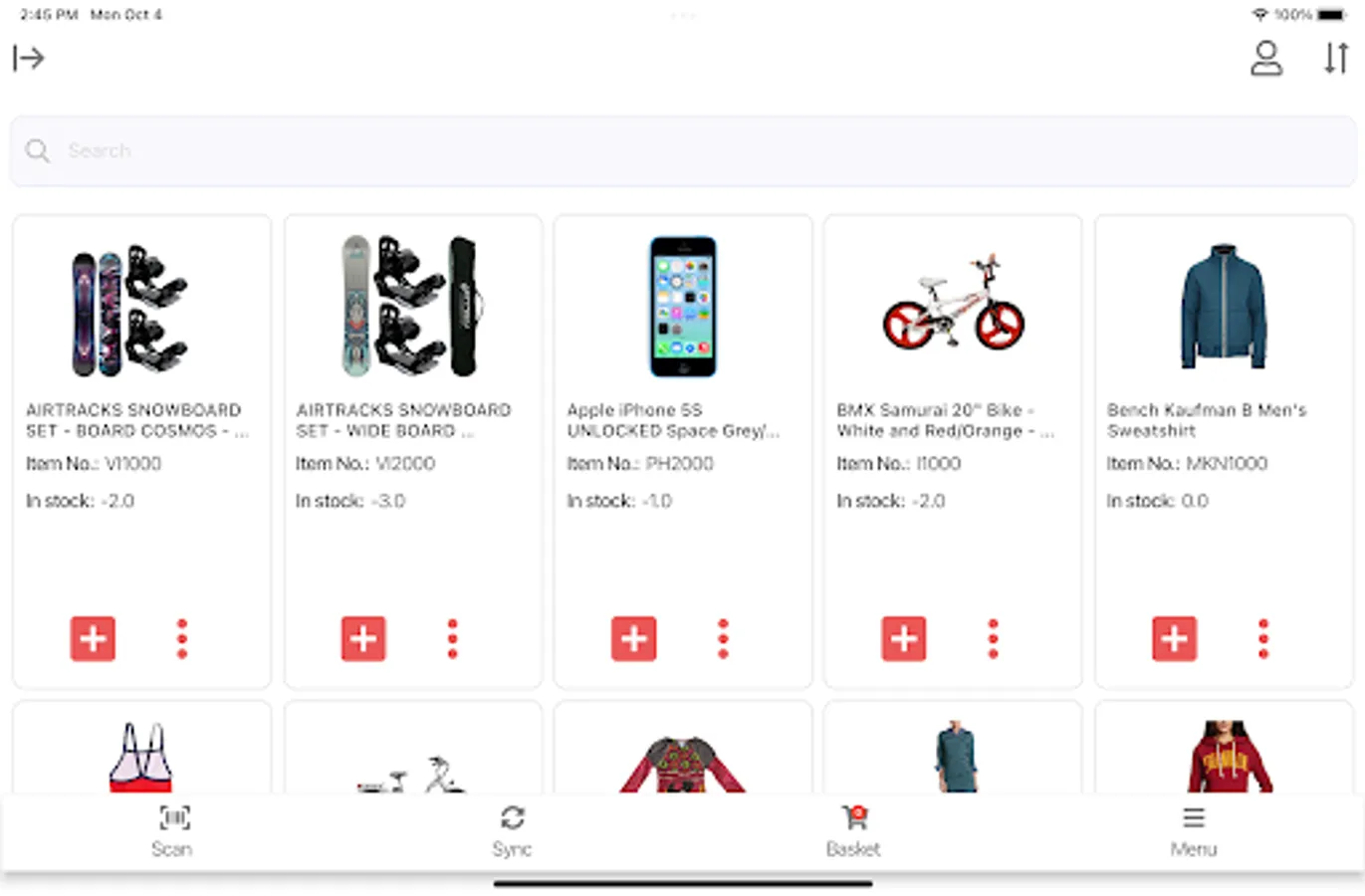
Task: Open the user profile icon
Action: (1266, 58)
